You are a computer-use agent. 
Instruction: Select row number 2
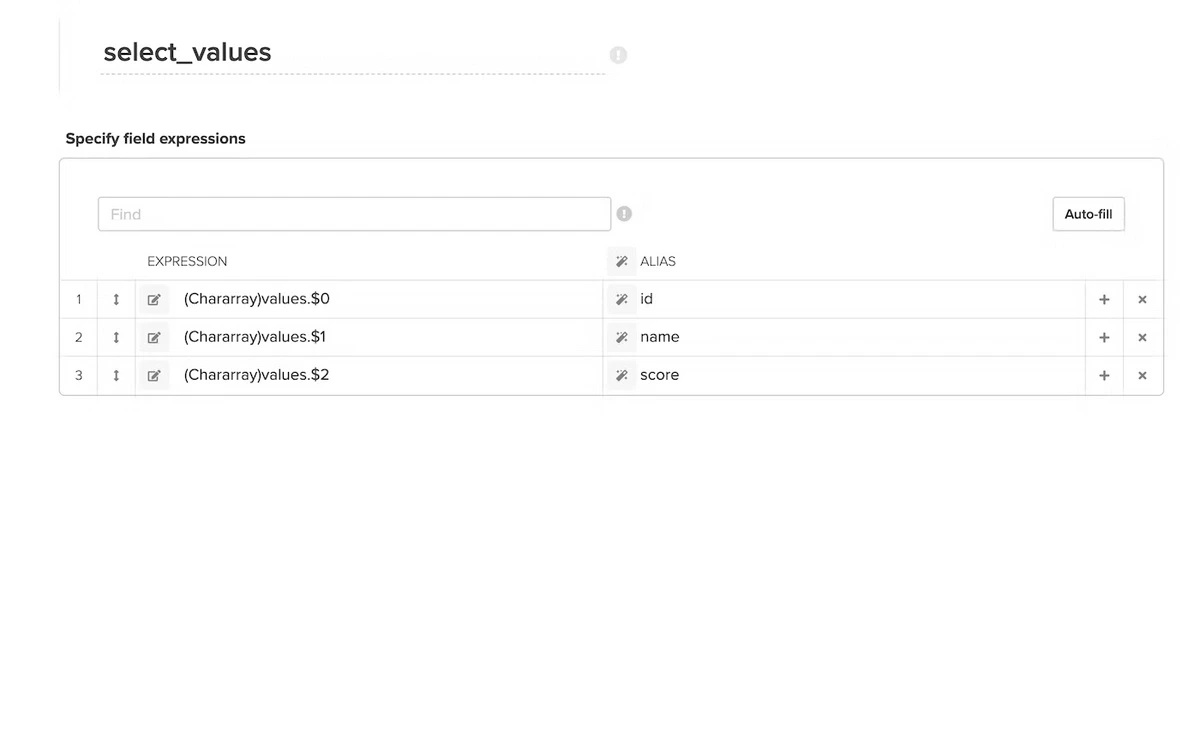[78, 337]
